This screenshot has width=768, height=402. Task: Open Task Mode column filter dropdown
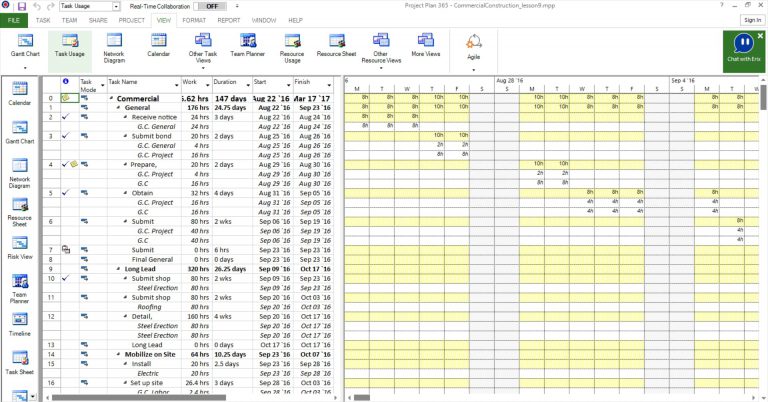102,85
